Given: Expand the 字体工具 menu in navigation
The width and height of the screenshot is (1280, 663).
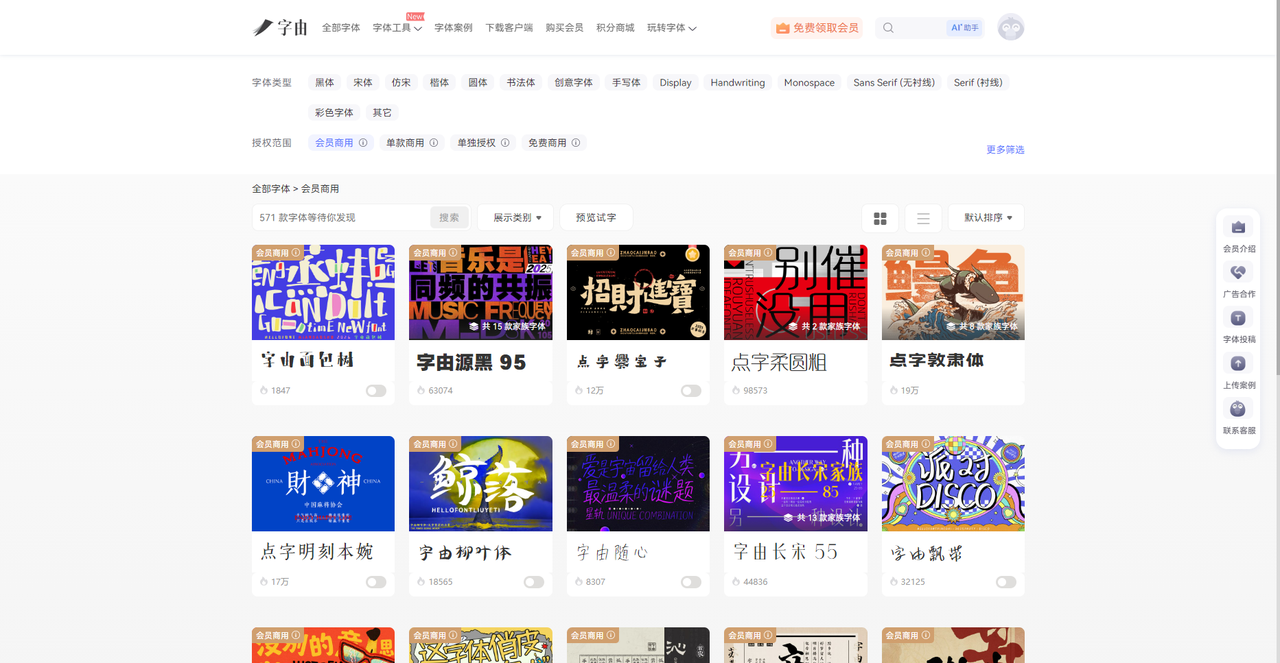Looking at the screenshot, I should click(x=397, y=28).
